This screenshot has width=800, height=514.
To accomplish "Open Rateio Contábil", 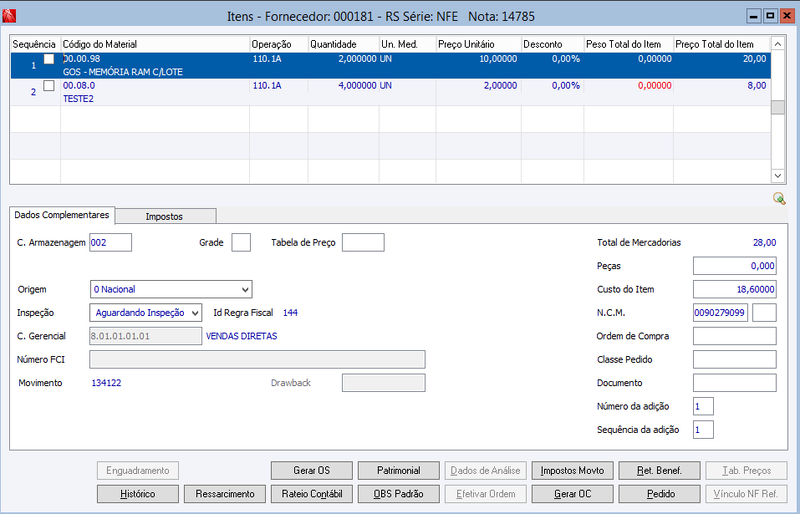I will click(312, 494).
